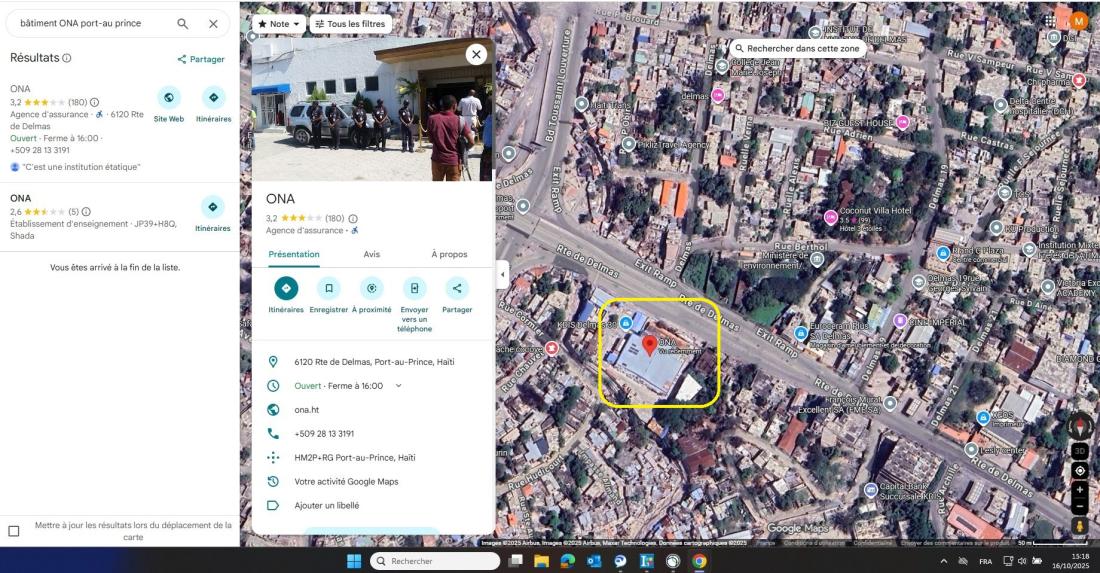Click the compass to reset map orientation
1100x573 pixels.
pos(1080,425)
